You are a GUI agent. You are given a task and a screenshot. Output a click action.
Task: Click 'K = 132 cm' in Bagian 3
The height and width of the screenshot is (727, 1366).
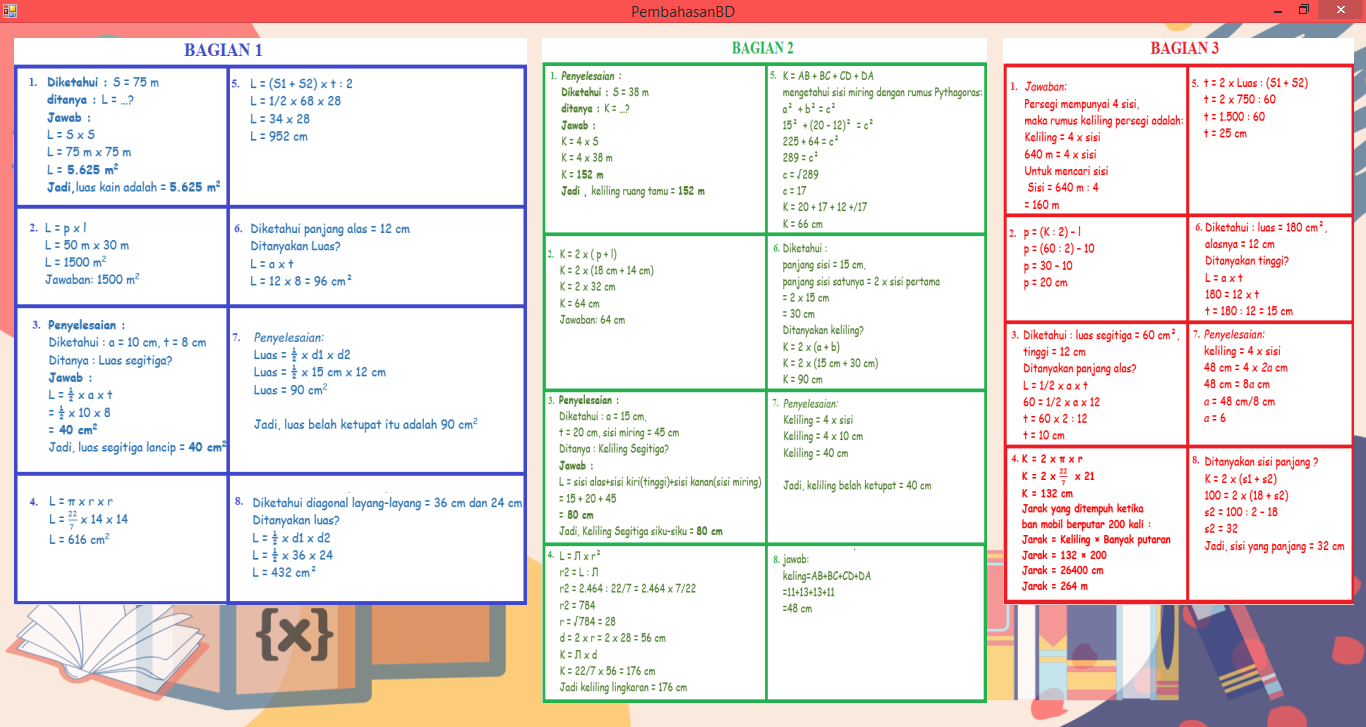pyautogui.click(x=1047, y=494)
